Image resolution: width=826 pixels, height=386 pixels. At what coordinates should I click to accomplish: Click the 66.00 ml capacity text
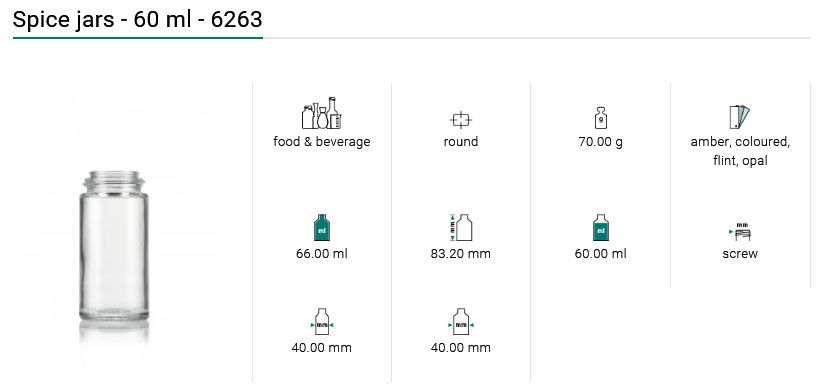pyautogui.click(x=321, y=253)
